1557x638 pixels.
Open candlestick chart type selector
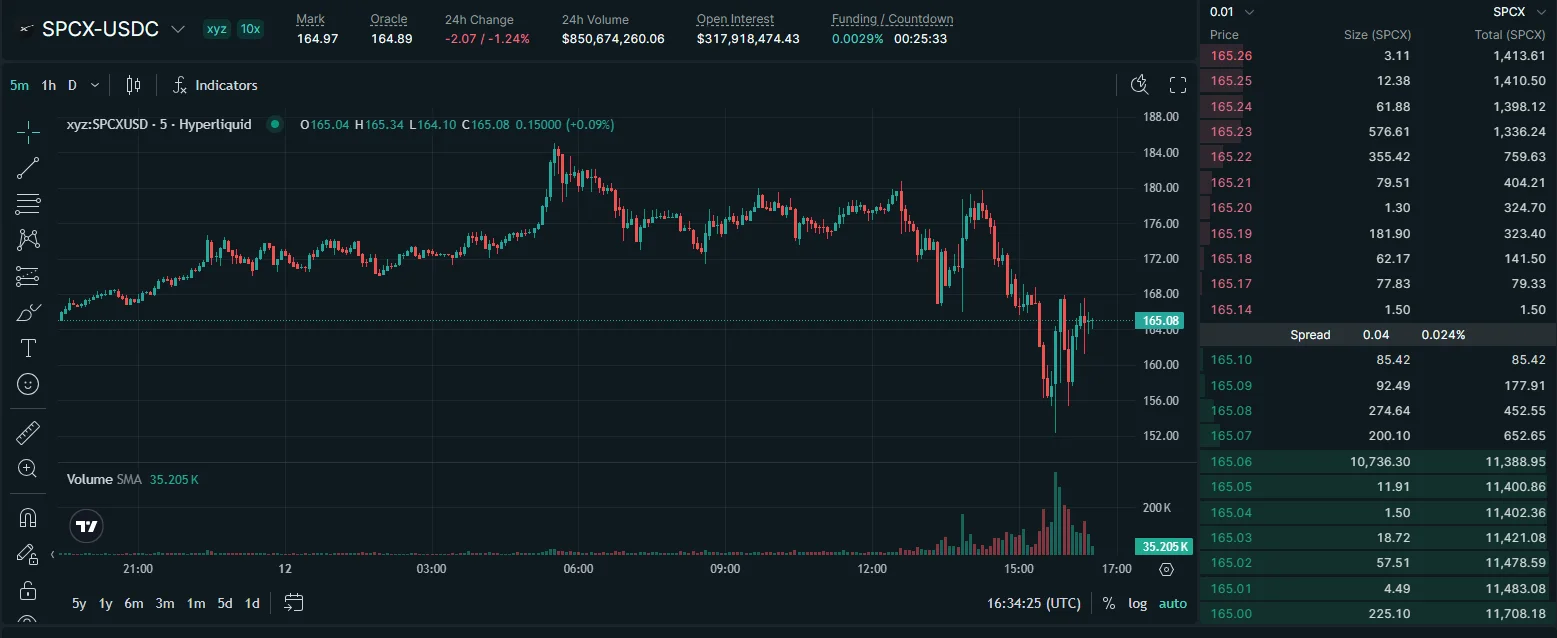pos(134,85)
